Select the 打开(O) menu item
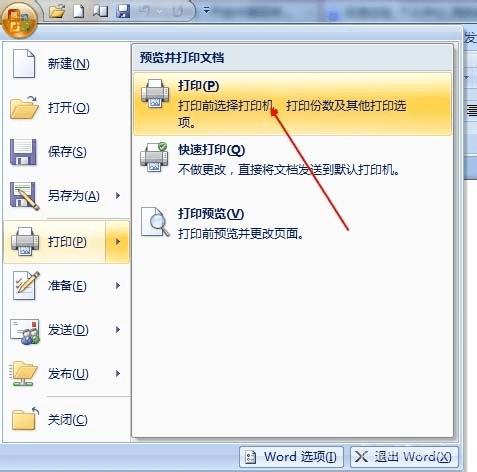477x472 pixels. pos(67,108)
